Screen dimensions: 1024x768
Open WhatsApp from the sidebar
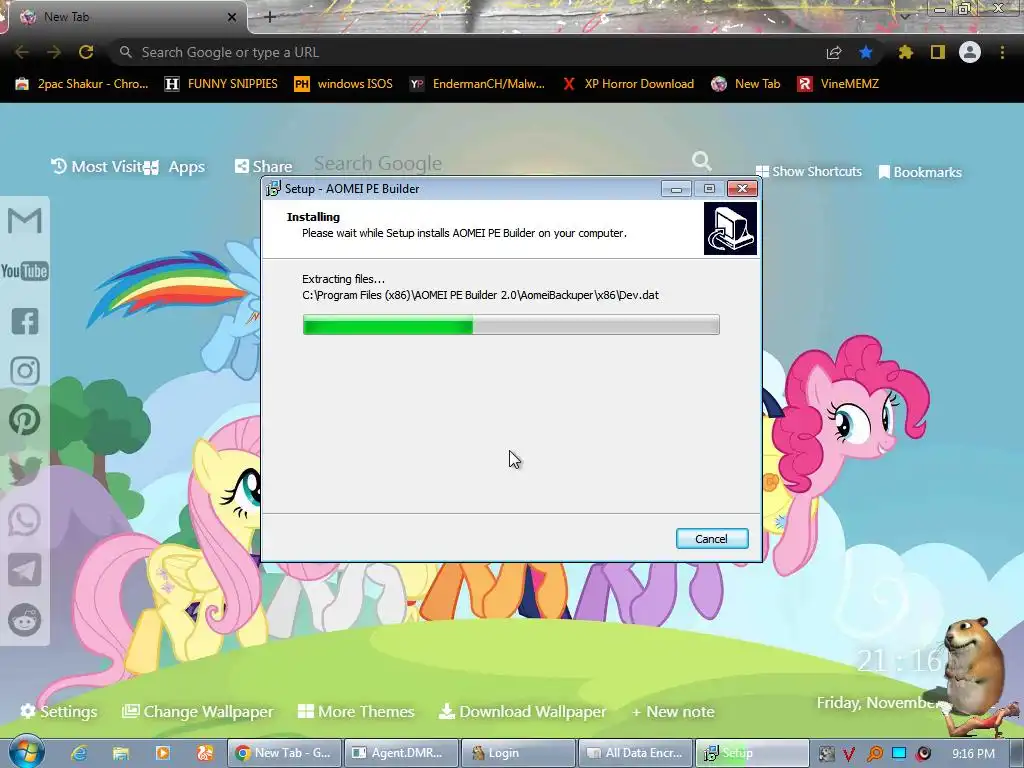pyautogui.click(x=25, y=520)
